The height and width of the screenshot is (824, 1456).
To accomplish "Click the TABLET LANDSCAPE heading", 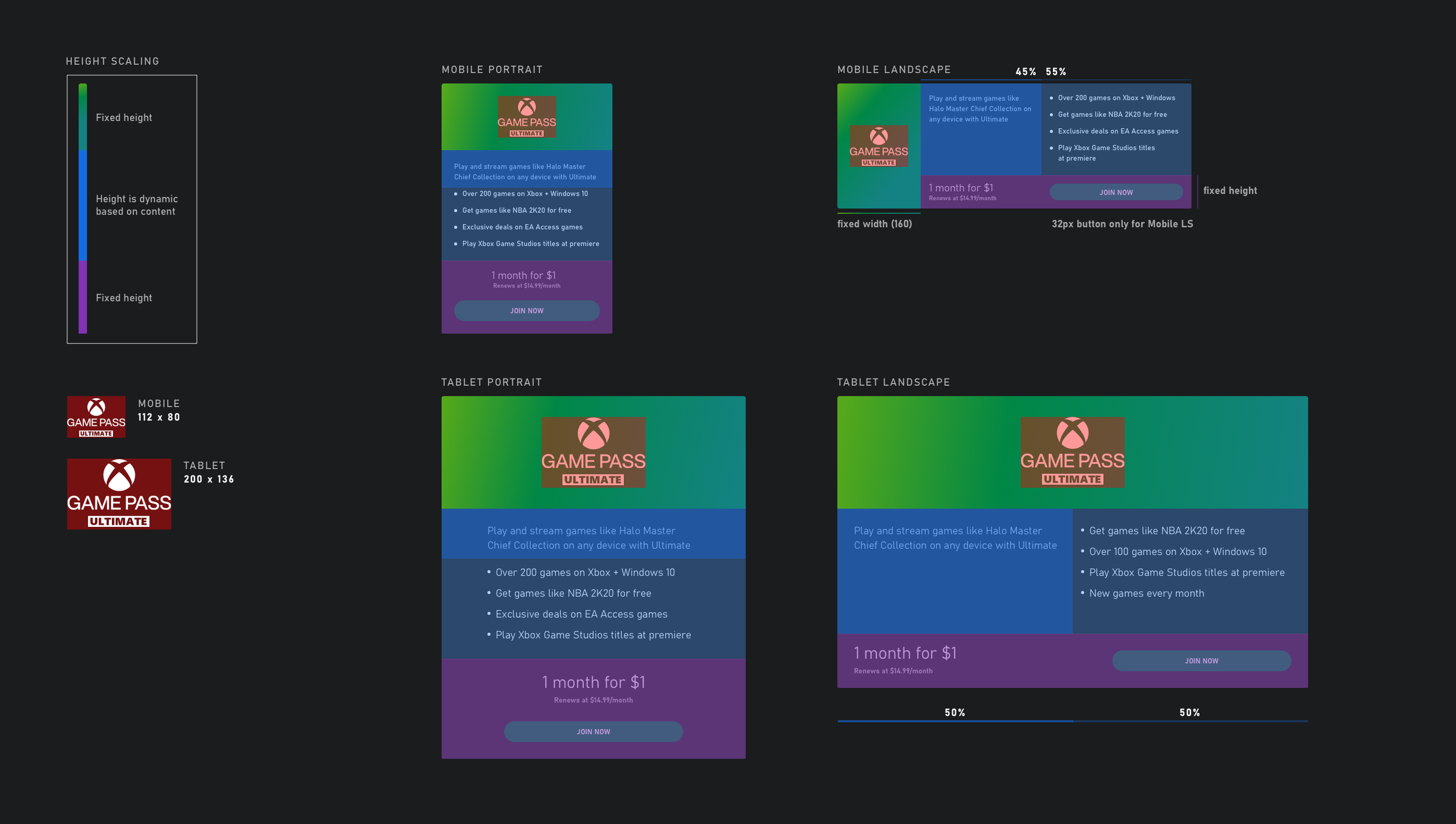I will click(893, 382).
